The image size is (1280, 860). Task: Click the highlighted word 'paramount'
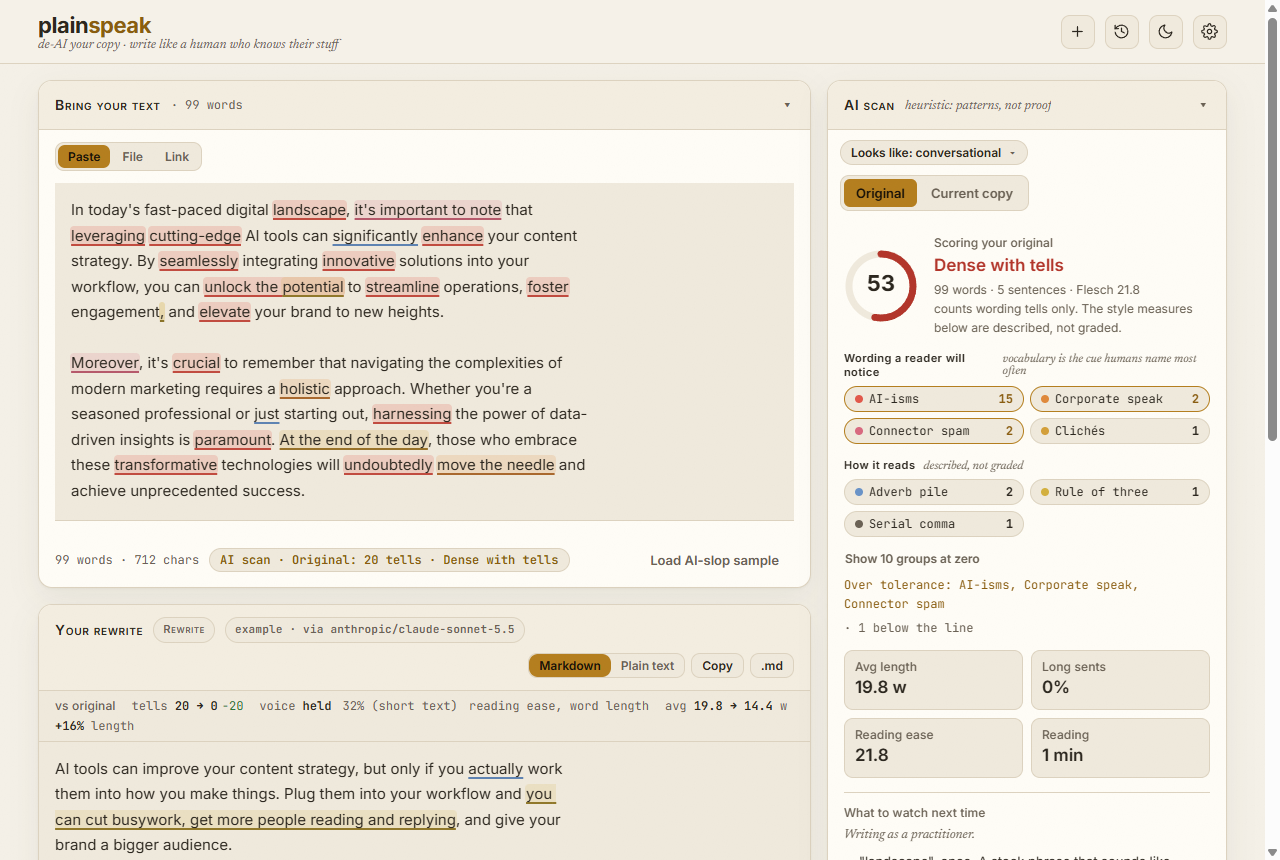point(233,440)
